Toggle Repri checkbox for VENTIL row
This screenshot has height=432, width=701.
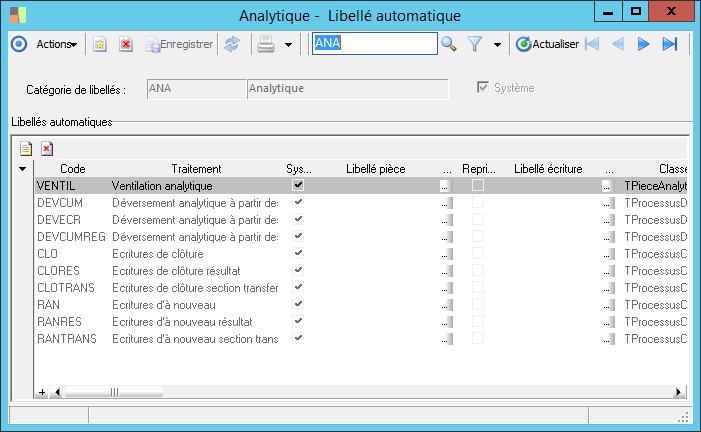[x=478, y=185]
